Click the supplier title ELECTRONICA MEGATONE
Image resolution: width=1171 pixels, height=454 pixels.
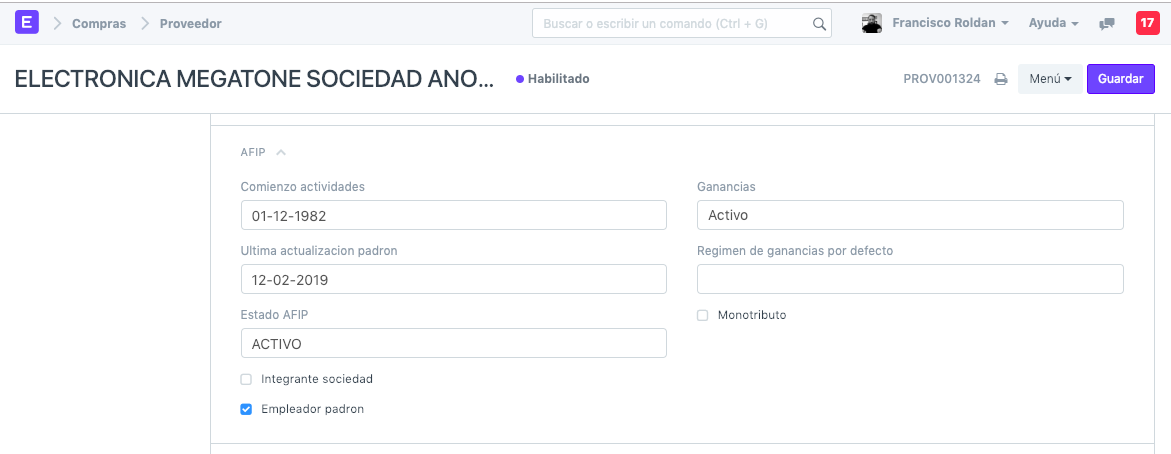255,79
